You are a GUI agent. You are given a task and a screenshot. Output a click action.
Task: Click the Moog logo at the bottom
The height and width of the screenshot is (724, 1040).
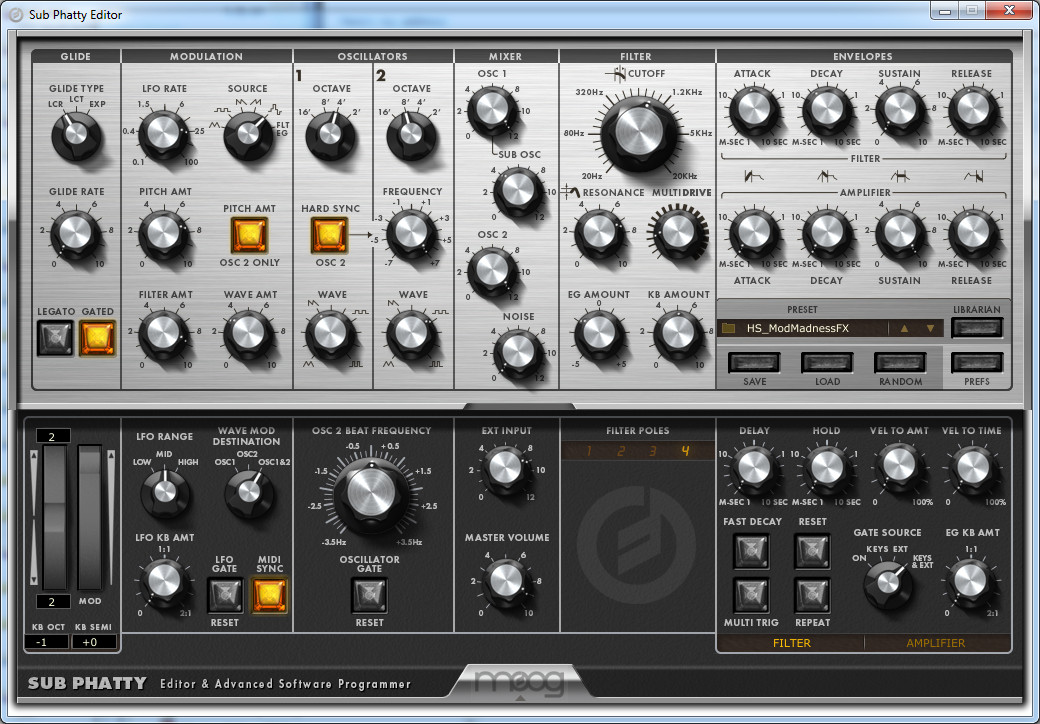[x=519, y=685]
